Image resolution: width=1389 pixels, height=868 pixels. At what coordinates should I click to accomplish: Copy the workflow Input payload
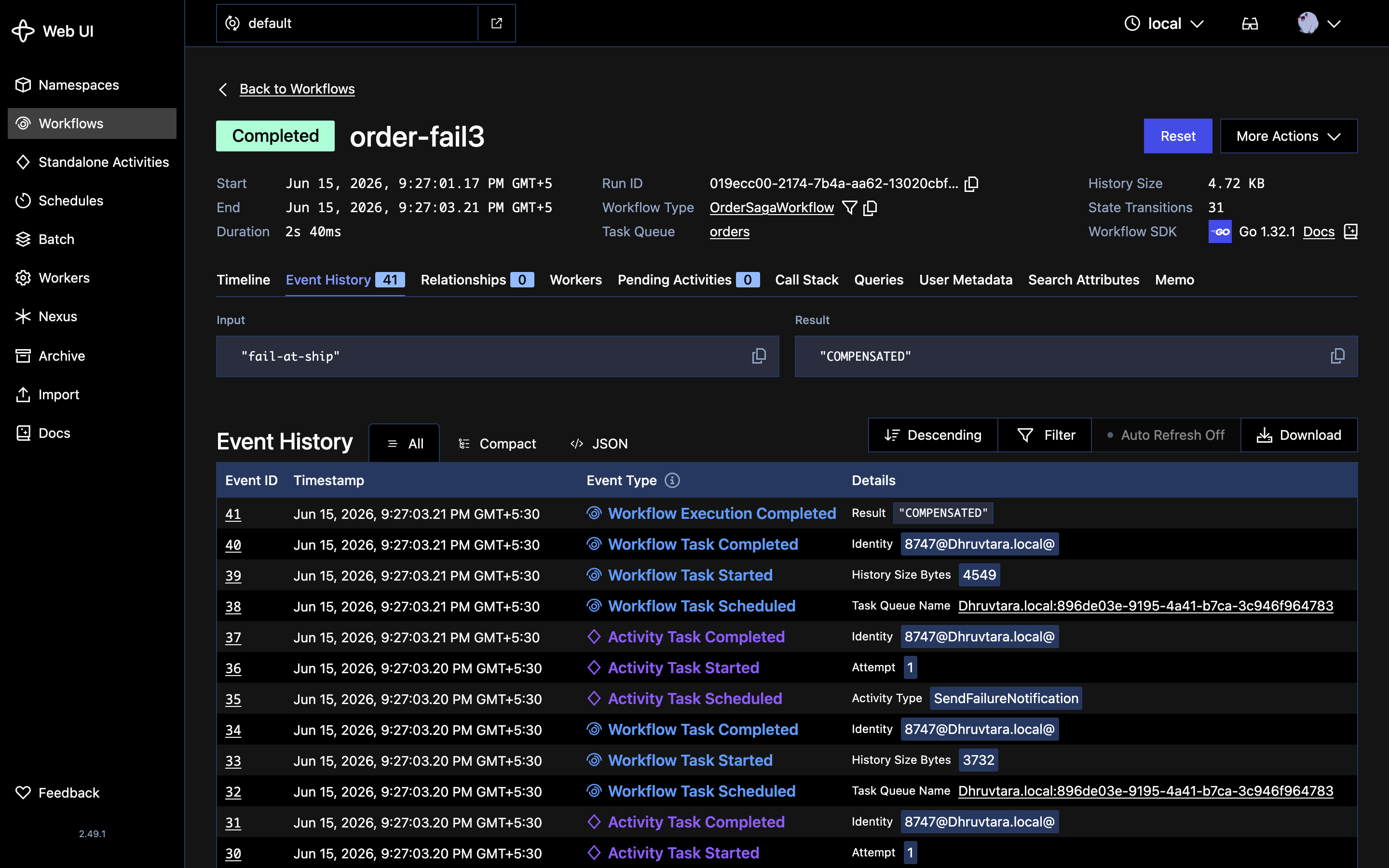coord(759,356)
